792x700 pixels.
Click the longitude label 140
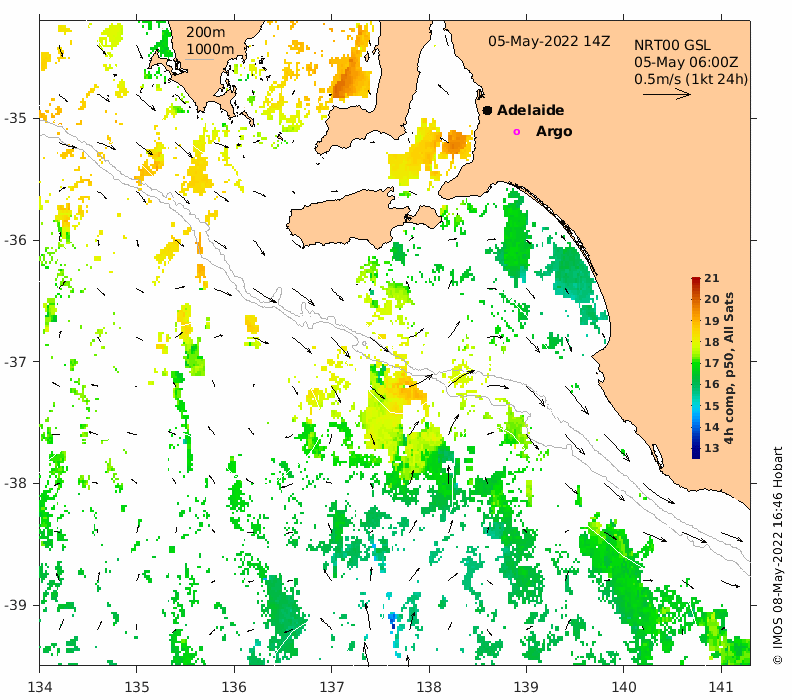[624, 687]
